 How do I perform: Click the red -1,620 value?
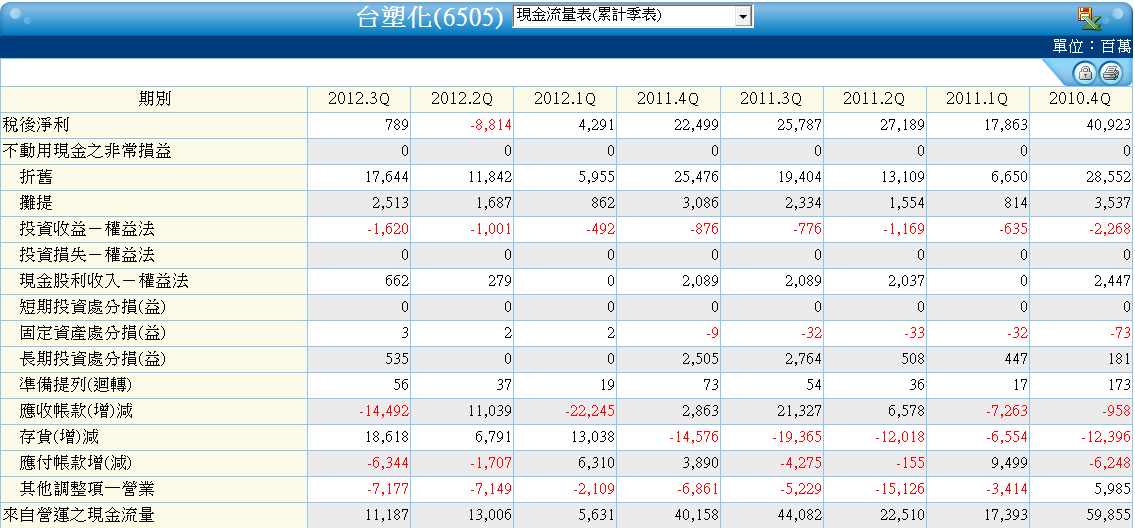[389, 230]
